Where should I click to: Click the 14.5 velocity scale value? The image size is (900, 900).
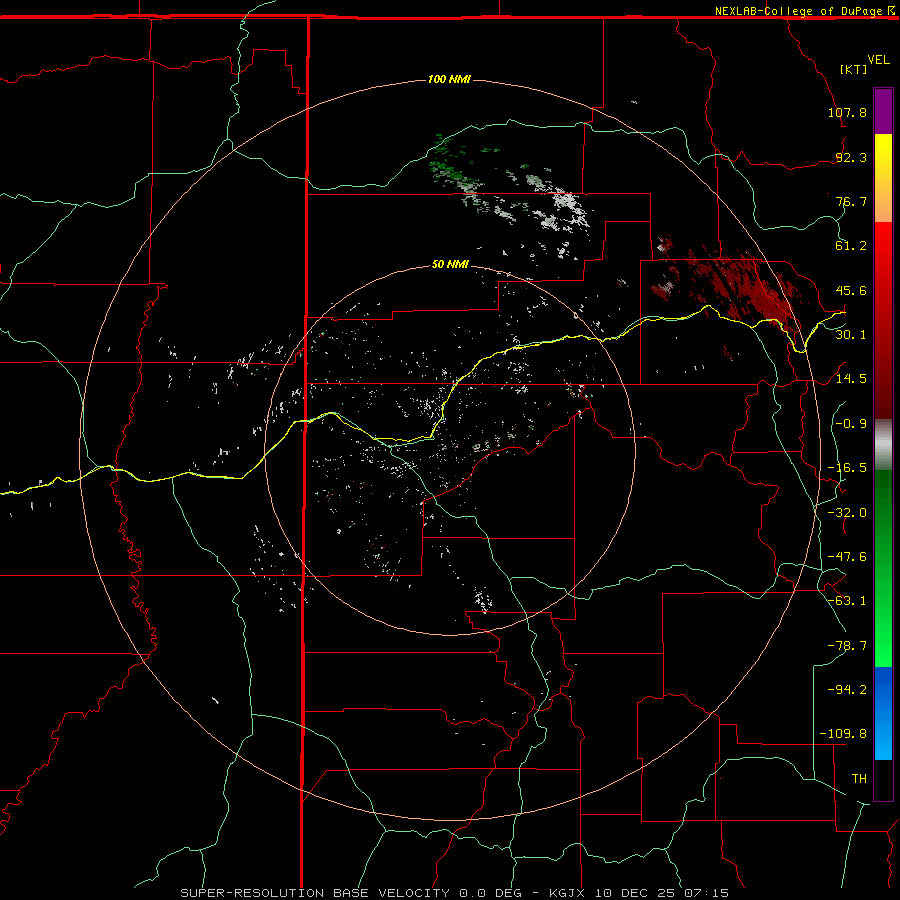pyautogui.click(x=851, y=378)
